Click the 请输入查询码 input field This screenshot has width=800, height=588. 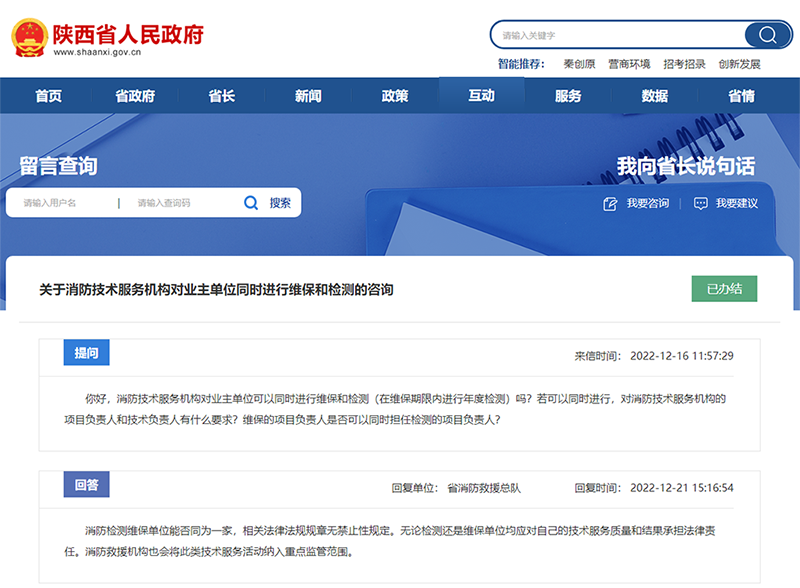click(180, 203)
